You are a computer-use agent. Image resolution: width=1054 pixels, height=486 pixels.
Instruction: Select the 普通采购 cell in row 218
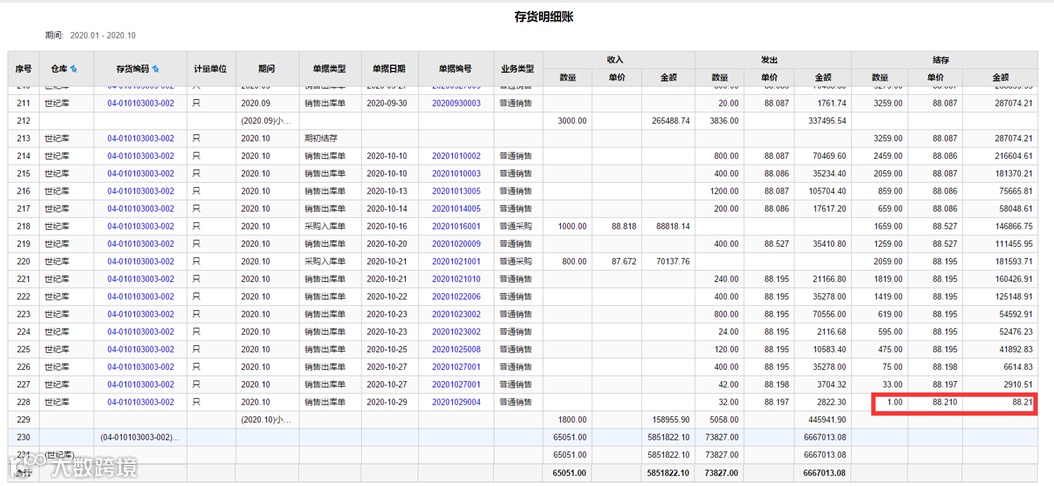tap(516, 226)
